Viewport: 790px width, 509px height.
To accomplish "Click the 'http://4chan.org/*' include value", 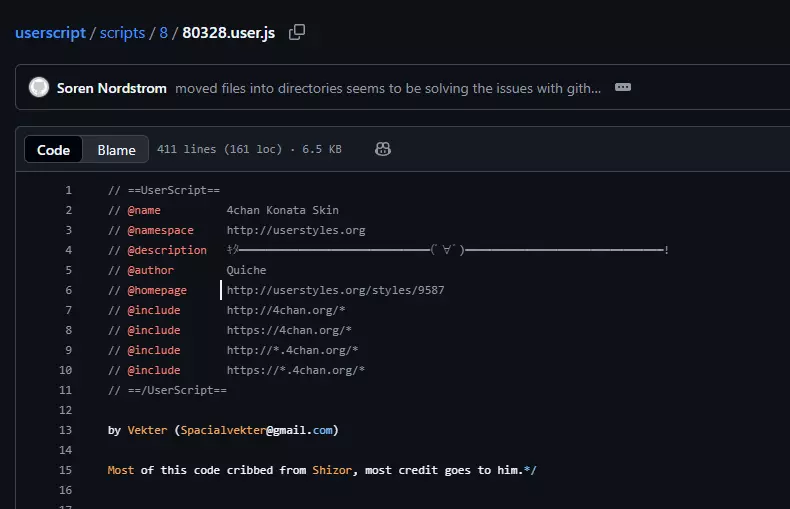I will [x=286, y=310].
